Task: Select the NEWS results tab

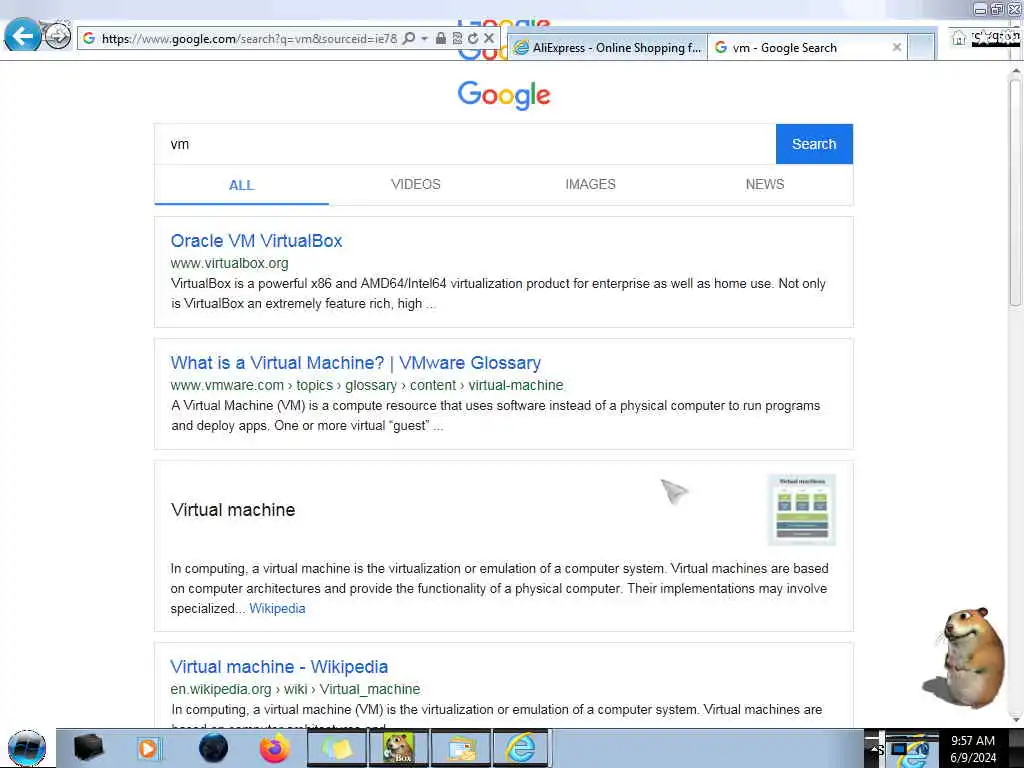Action: pos(765,185)
